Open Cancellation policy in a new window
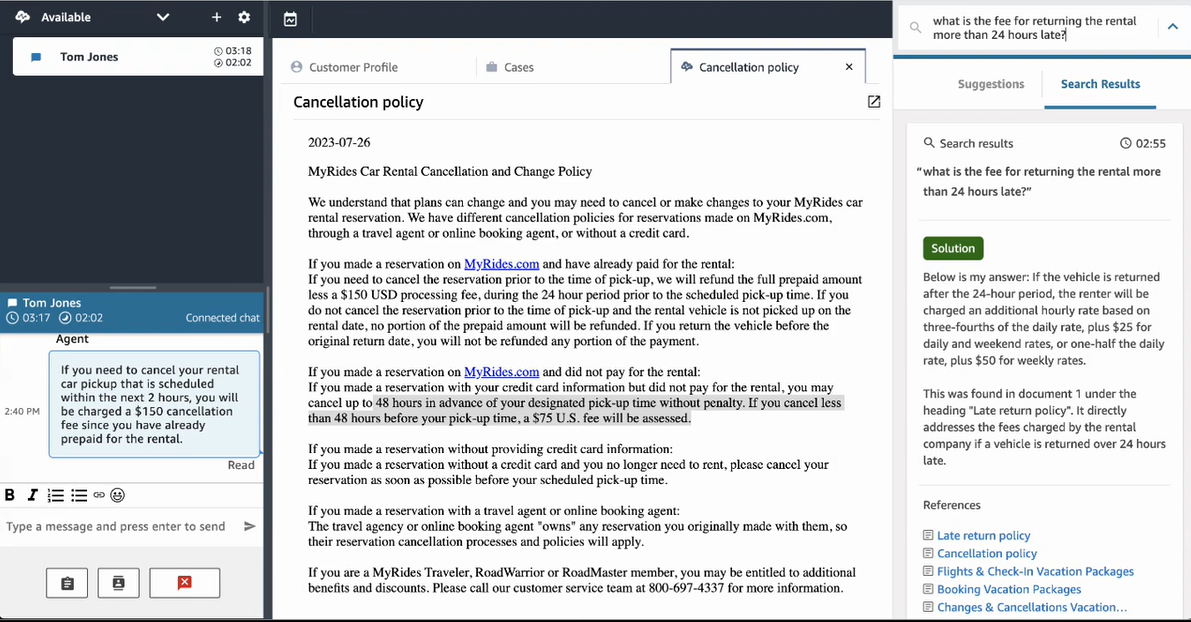The width and height of the screenshot is (1191, 622). click(x=873, y=101)
